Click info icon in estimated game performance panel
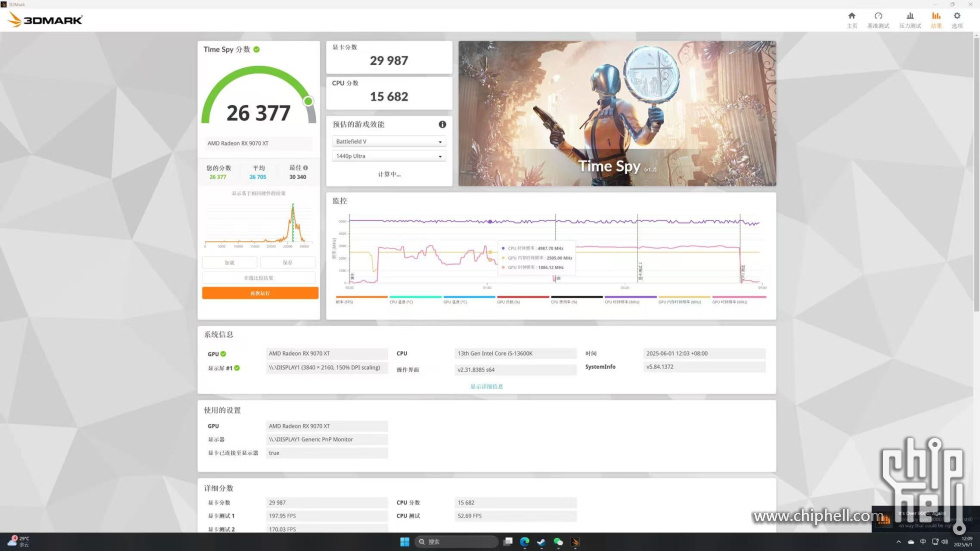The height and width of the screenshot is (551, 980). pyautogui.click(x=442, y=124)
